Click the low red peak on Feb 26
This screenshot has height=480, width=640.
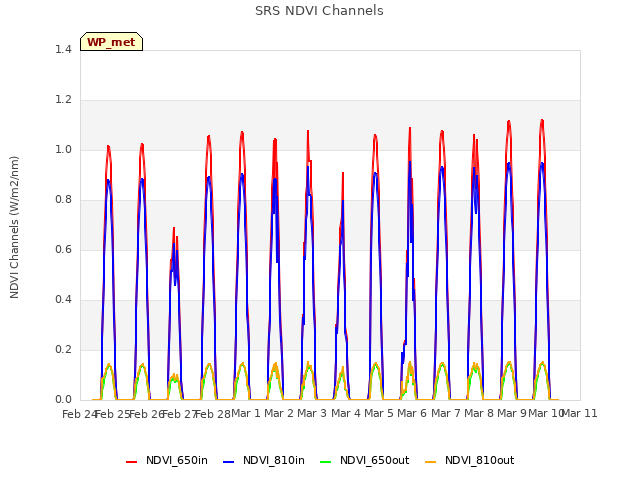click(x=174, y=229)
